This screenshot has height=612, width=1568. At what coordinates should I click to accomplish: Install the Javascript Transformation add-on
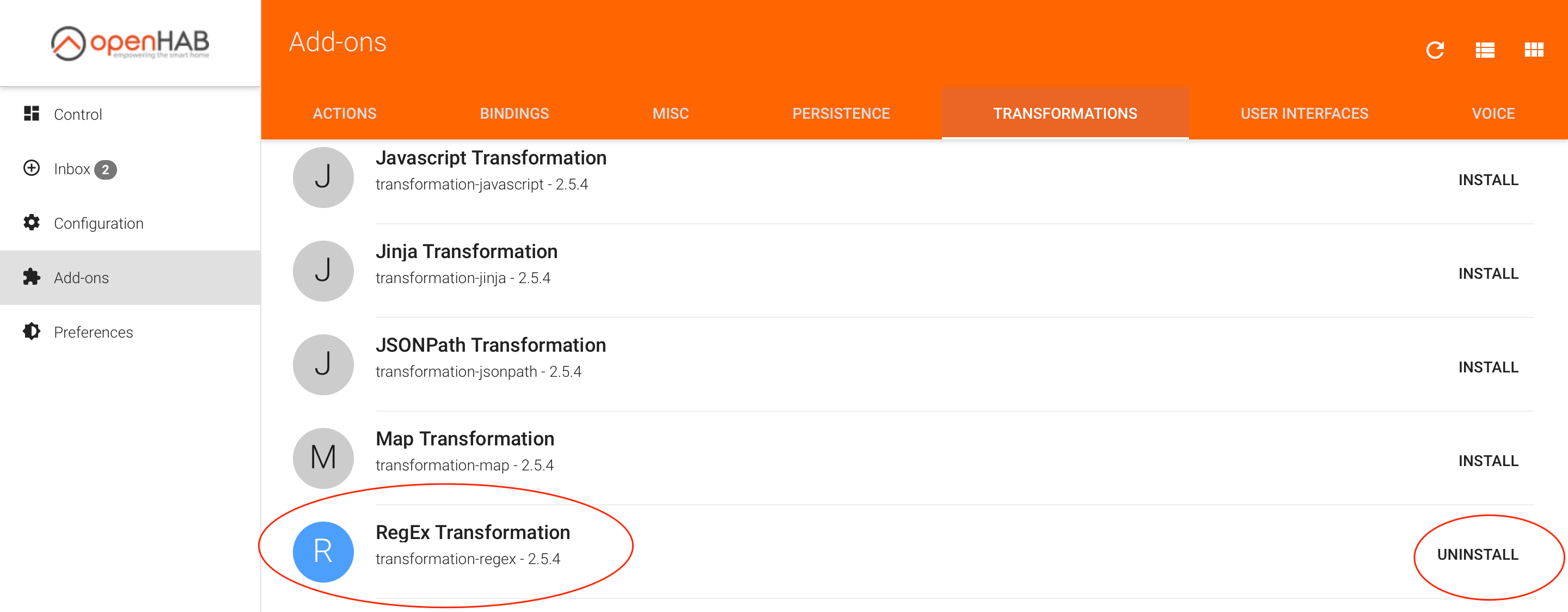[1487, 180]
